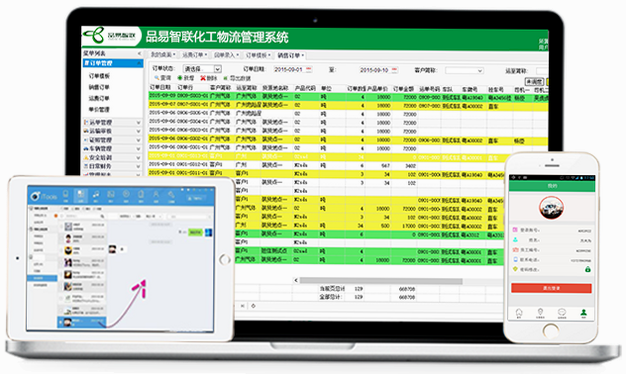Open calendar icon beside 2015-09-01 date
This screenshot has height=374, width=626.
pyautogui.click(x=309, y=69)
